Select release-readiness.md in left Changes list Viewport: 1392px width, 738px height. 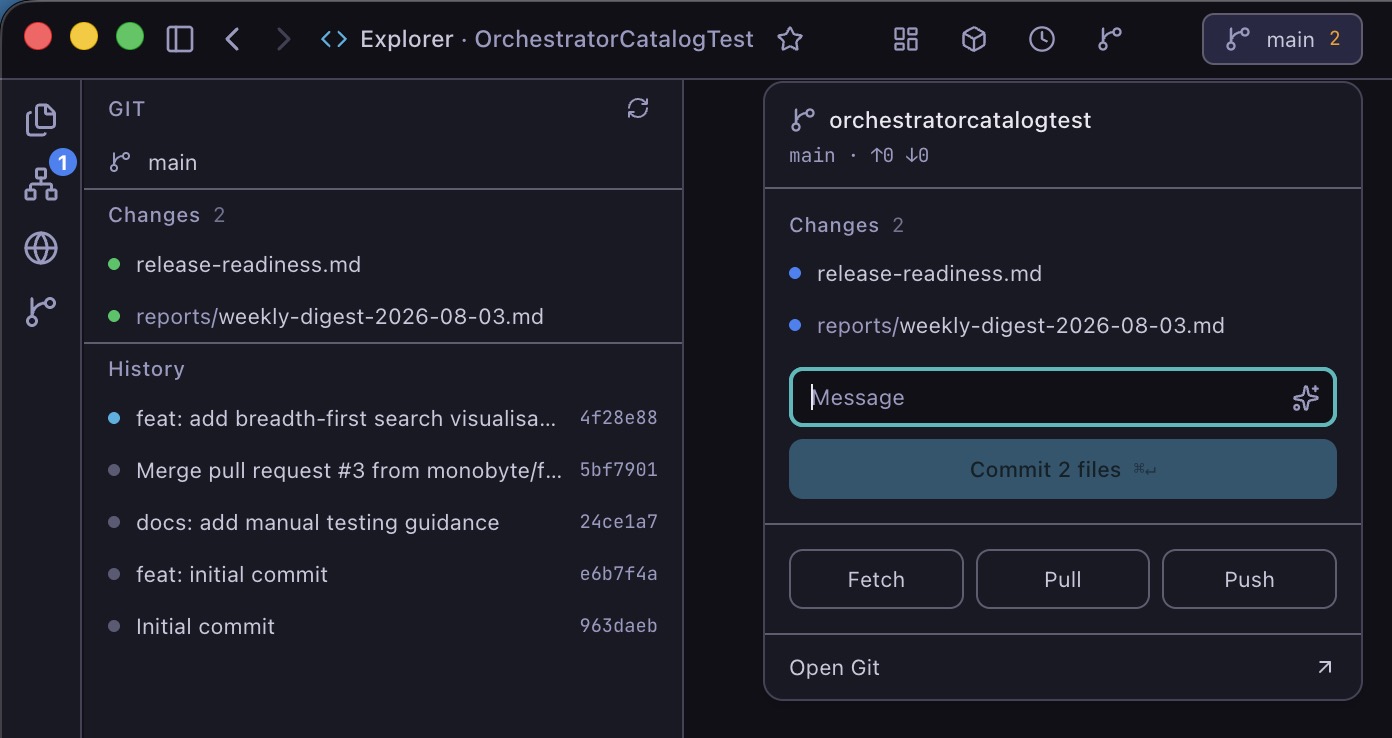click(x=383, y=265)
